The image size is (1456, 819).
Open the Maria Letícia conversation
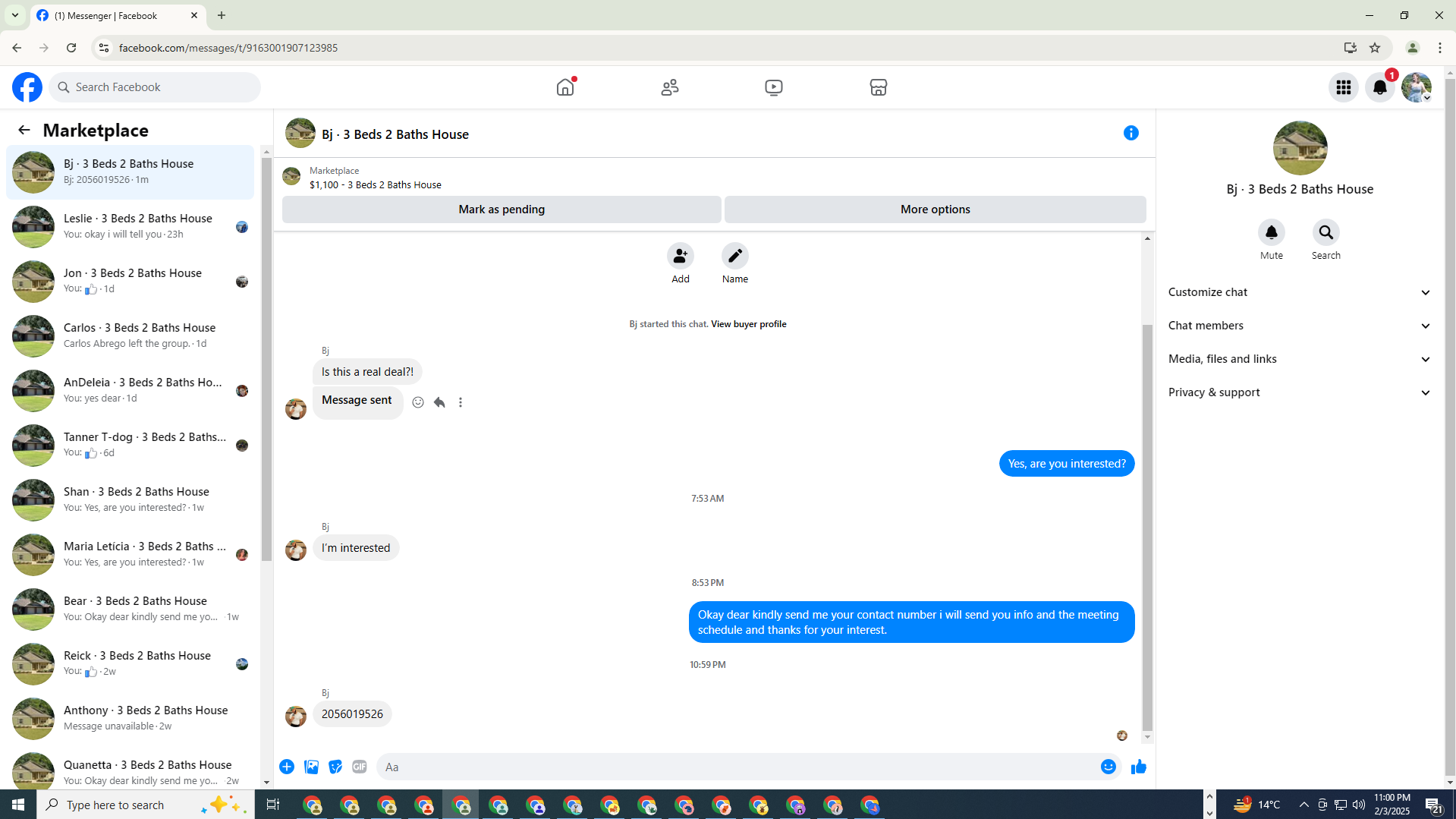(131, 554)
